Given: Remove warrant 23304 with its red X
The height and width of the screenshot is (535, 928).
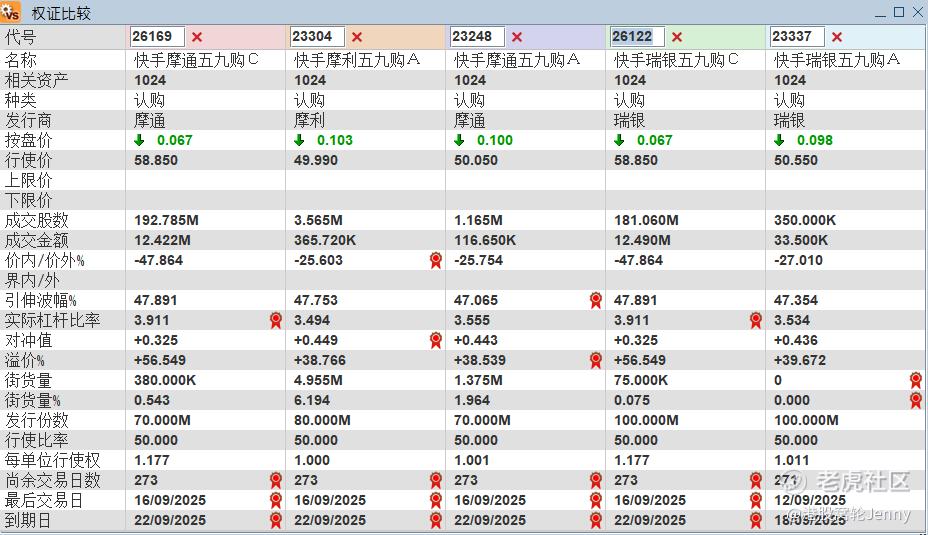Looking at the screenshot, I should pos(357,37).
